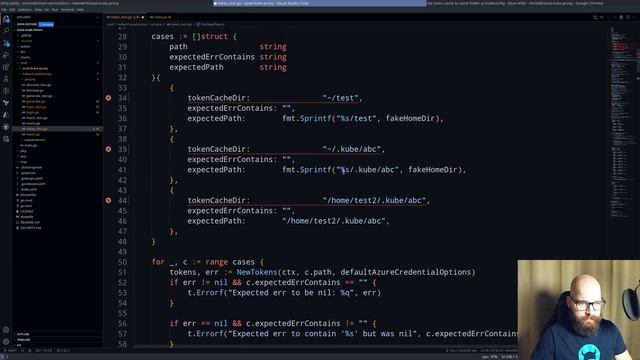Image resolution: width=640 pixels, height=360 pixels.
Task: Toggle the breakpoint on line 39
Action: click(108, 149)
